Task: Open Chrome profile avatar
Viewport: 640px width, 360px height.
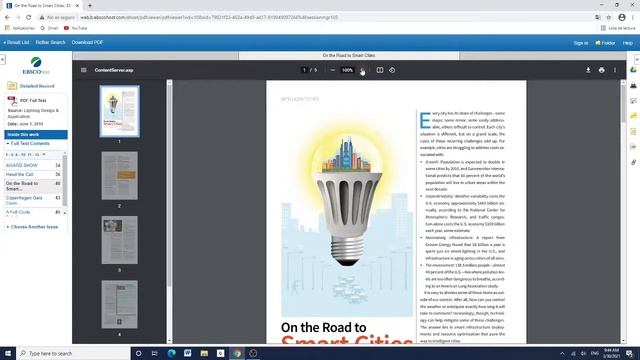Action: coord(622,18)
